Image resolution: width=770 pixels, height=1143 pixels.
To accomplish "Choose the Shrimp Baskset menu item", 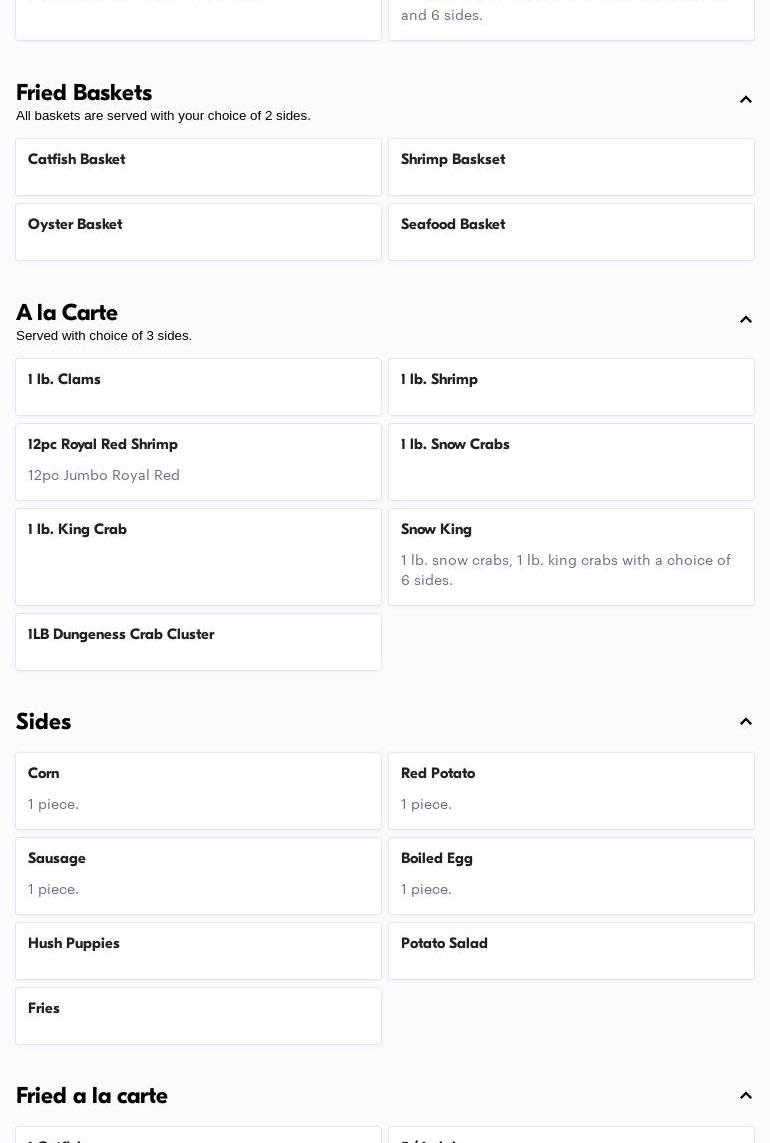I will (571, 167).
